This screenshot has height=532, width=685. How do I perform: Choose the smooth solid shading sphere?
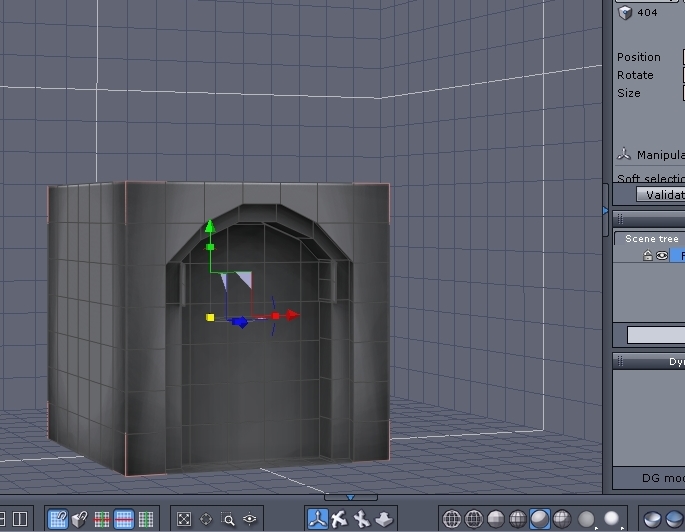pyautogui.click(x=539, y=519)
